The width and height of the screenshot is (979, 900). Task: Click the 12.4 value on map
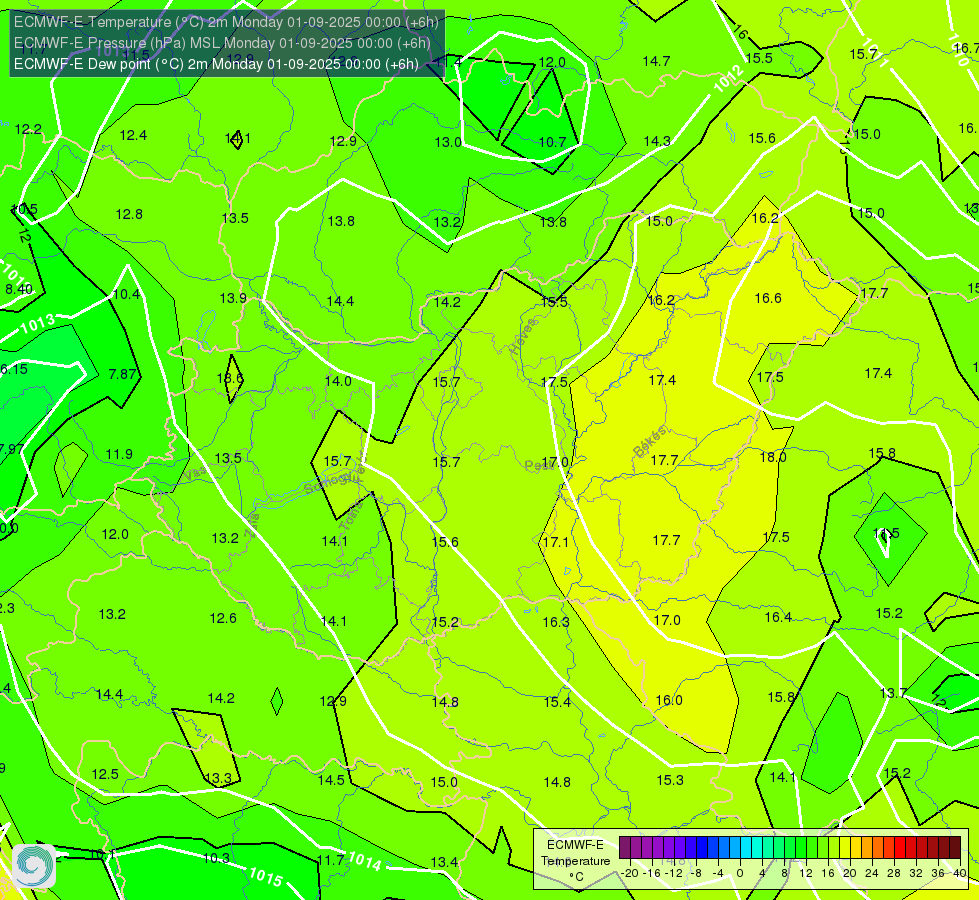coord(134,136)
